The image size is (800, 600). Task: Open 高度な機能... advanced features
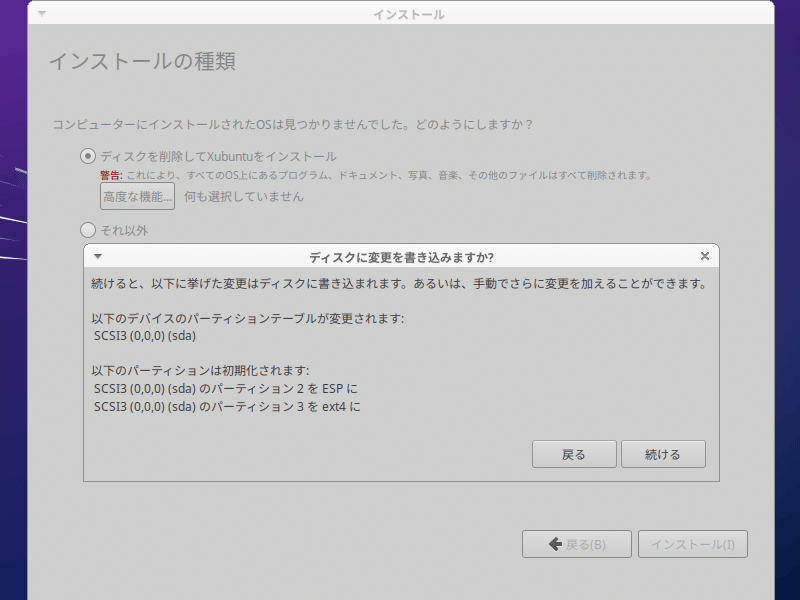pos(137,196)
